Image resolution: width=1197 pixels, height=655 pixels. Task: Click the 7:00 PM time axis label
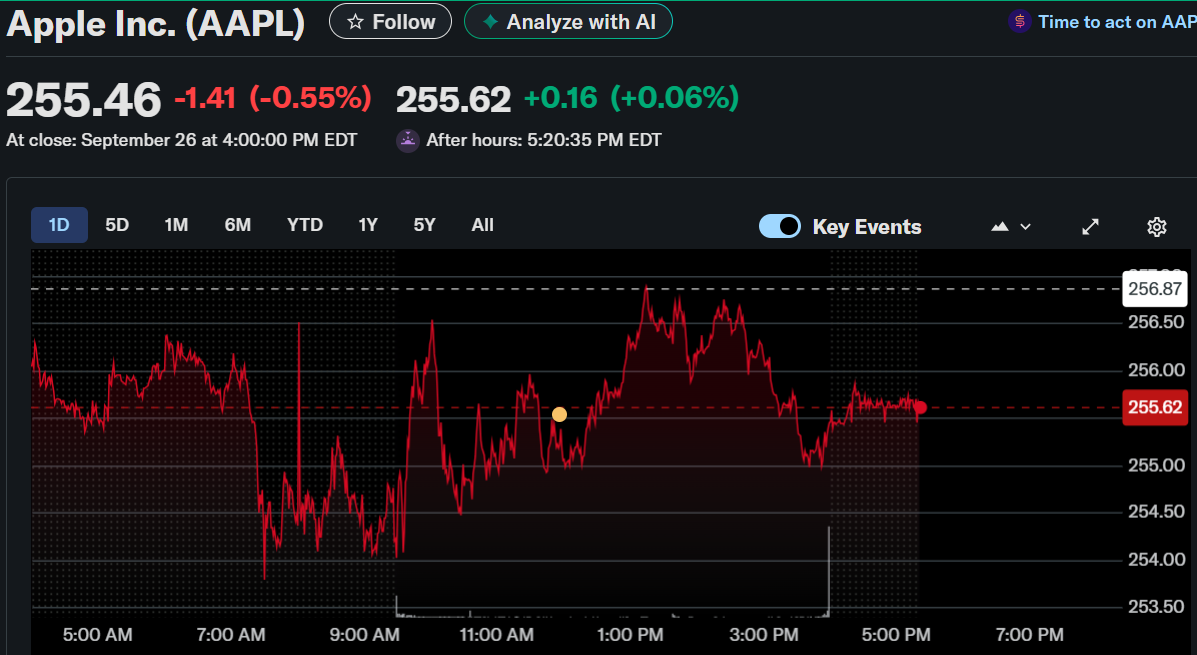[x=1029, y=635]
